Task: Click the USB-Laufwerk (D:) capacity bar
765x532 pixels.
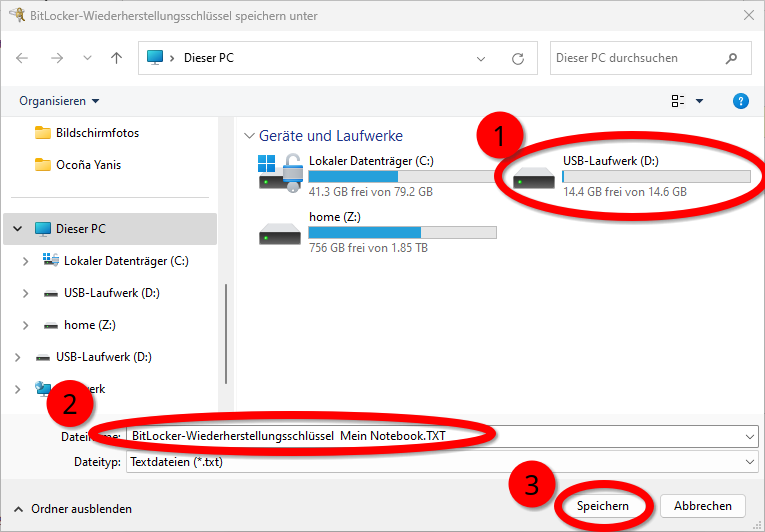Action: click(x=656, y=177)
